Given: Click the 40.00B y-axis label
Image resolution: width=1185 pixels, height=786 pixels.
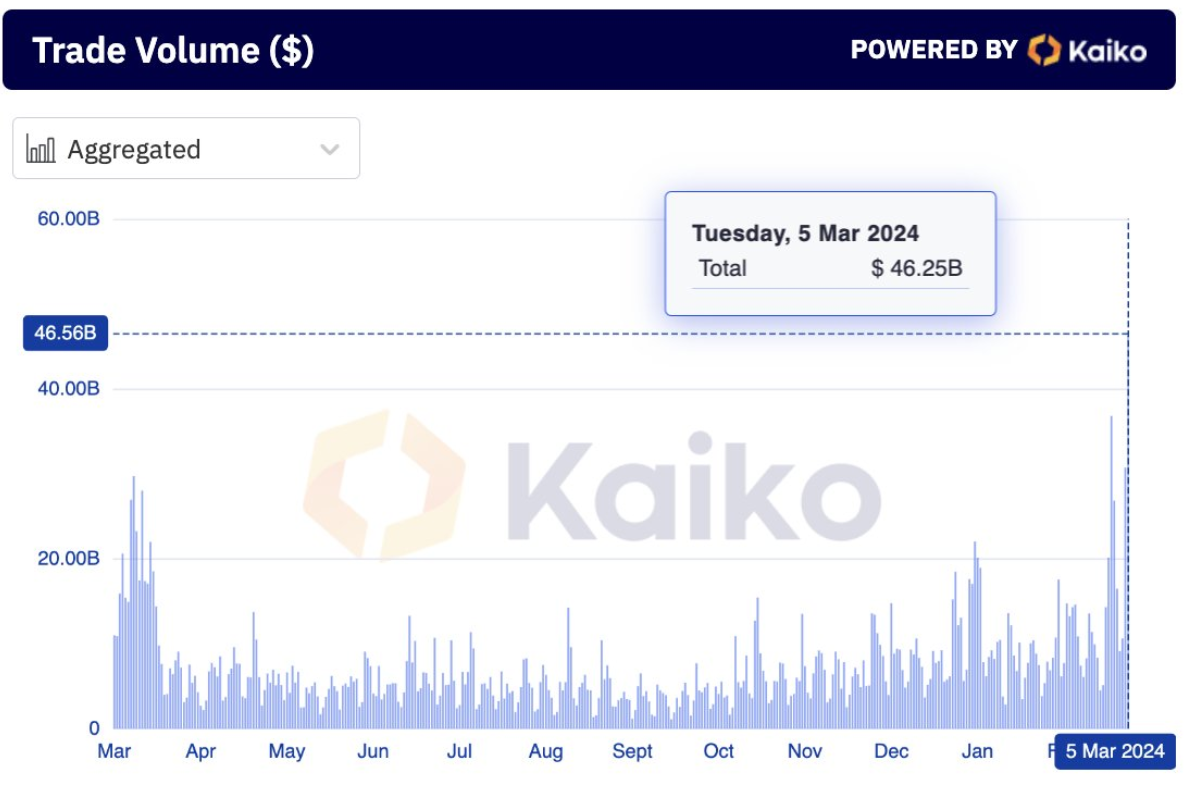Looking at the screenshot, I should (x=68, y=388).
